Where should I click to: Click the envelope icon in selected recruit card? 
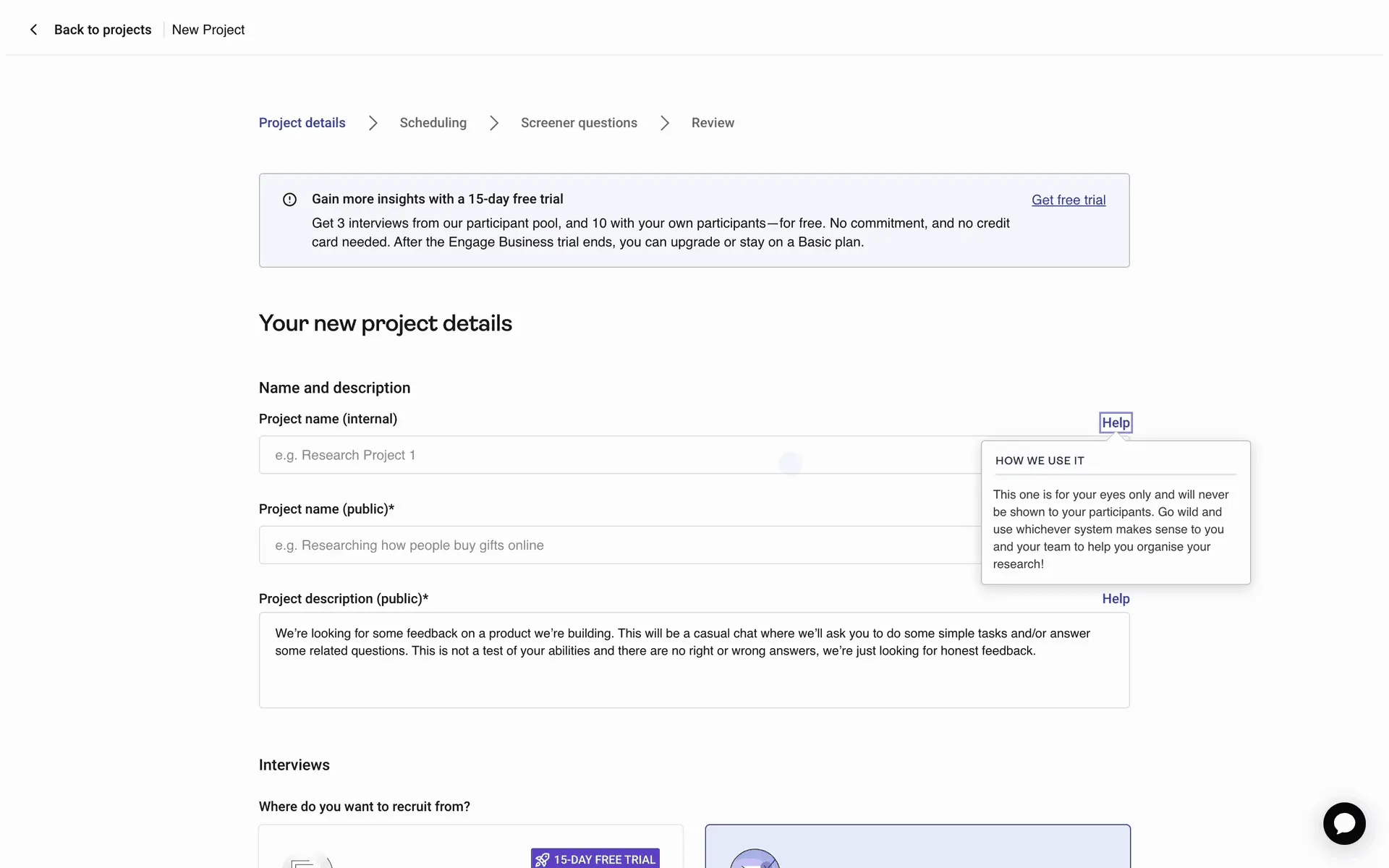(754, 860)
